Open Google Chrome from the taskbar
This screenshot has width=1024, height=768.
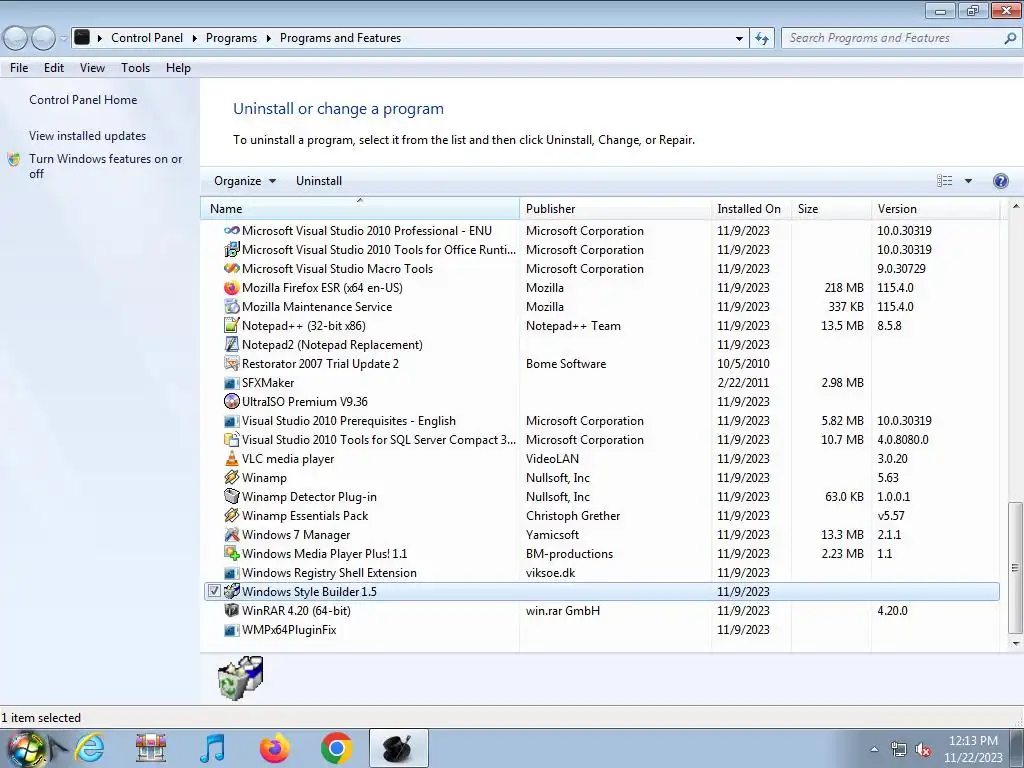[336, 748]
